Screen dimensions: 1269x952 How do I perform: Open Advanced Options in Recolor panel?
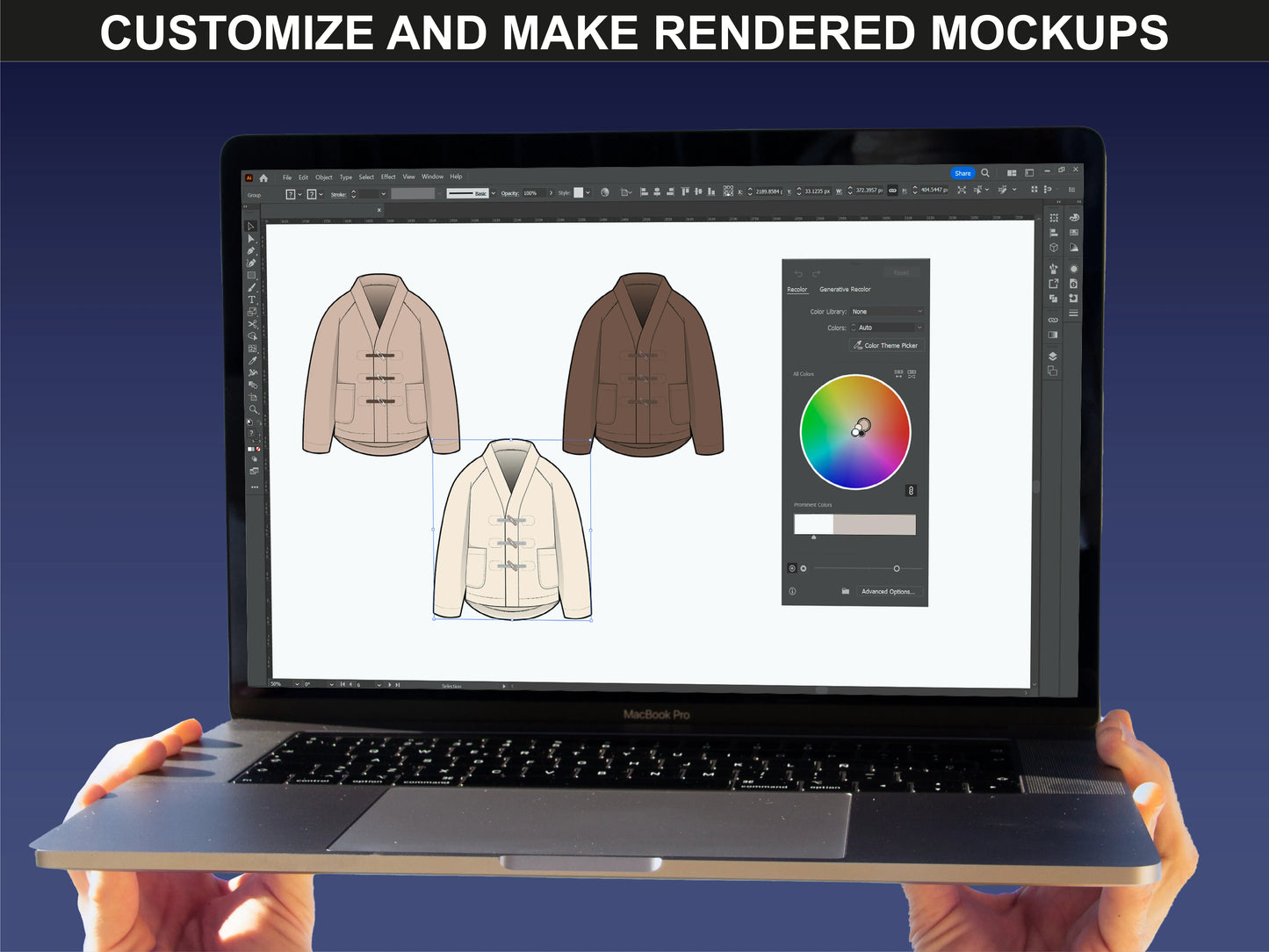[x=888, y=591]
